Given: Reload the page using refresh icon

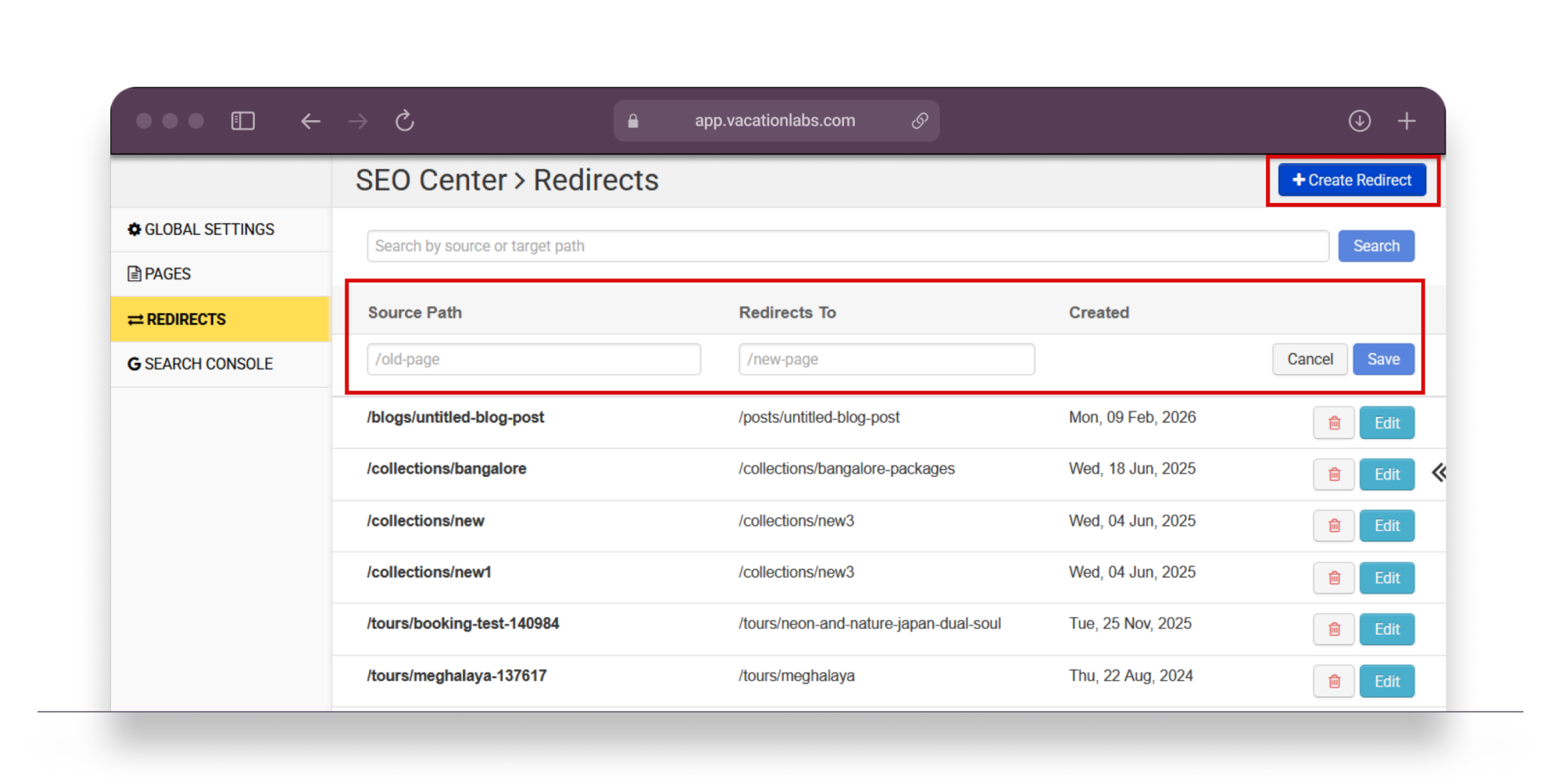Looking at the screenshot, I should pos(404,121).
